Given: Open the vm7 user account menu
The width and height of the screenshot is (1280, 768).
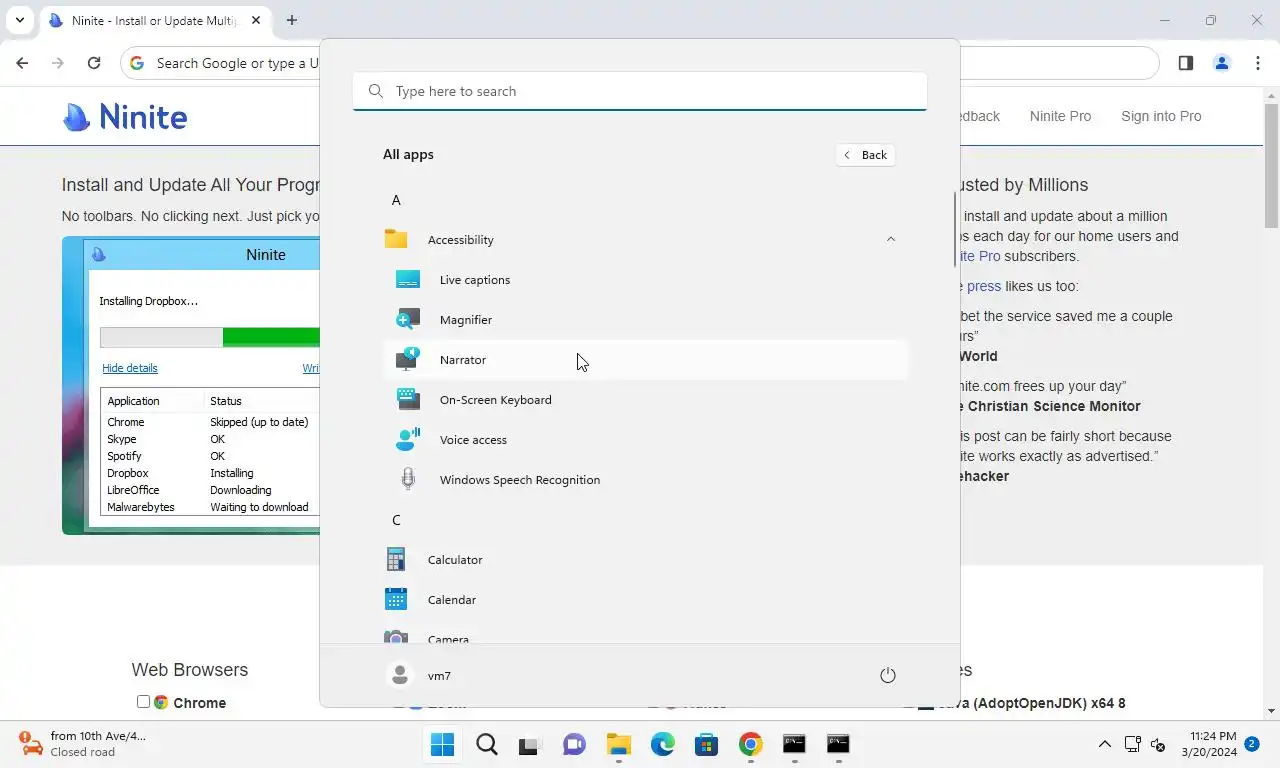Looking at the screenshot, I should pyautogui.click(x=420, y=675).
